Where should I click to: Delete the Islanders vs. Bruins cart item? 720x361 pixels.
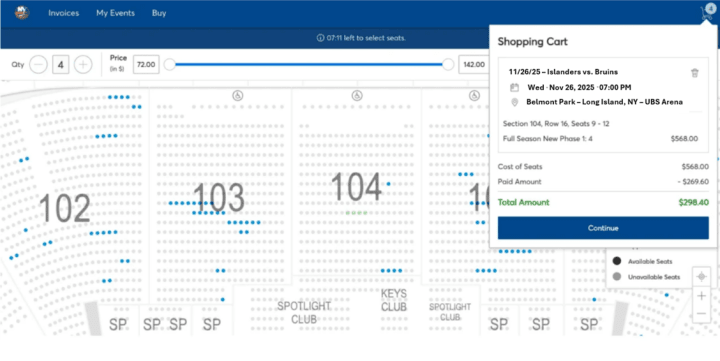[695, 73]
